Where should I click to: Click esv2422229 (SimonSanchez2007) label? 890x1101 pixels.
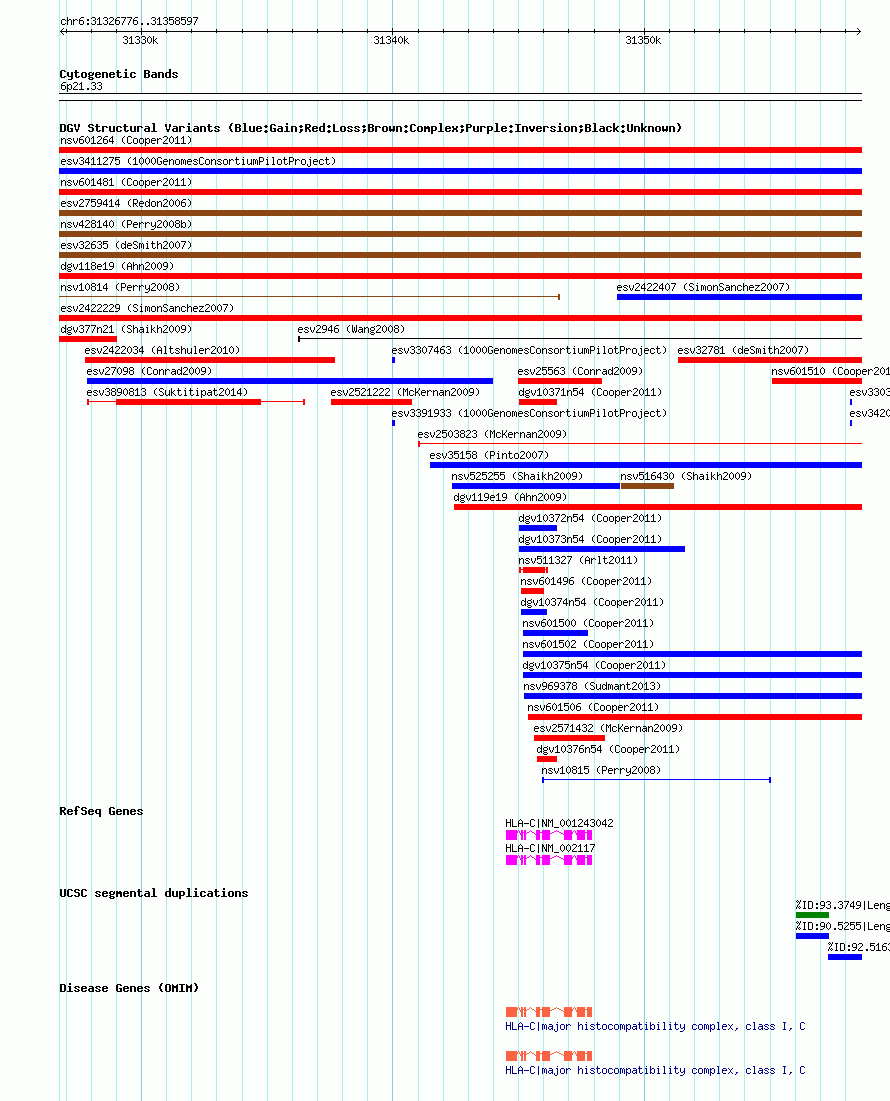click(147, 309)
